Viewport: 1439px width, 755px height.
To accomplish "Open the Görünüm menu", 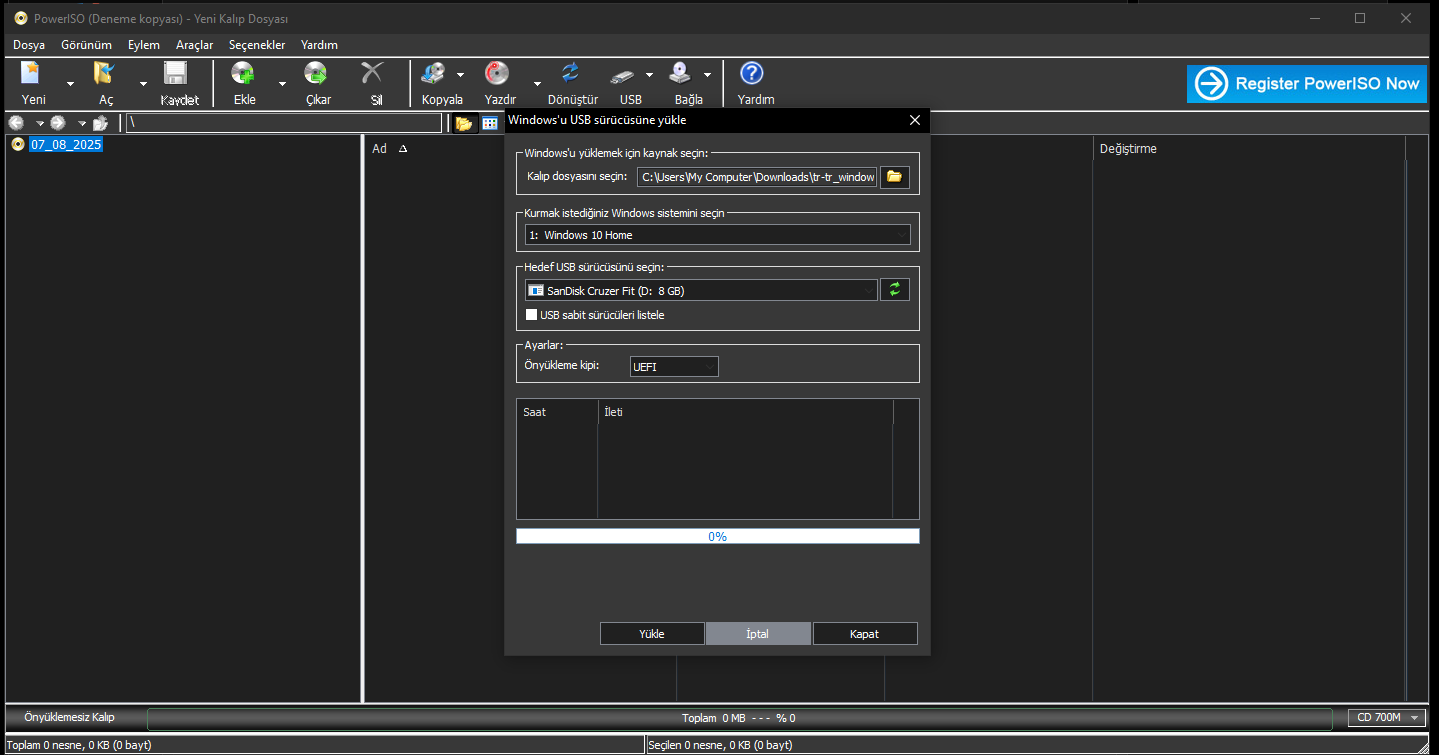I will (x=86, y=45).
